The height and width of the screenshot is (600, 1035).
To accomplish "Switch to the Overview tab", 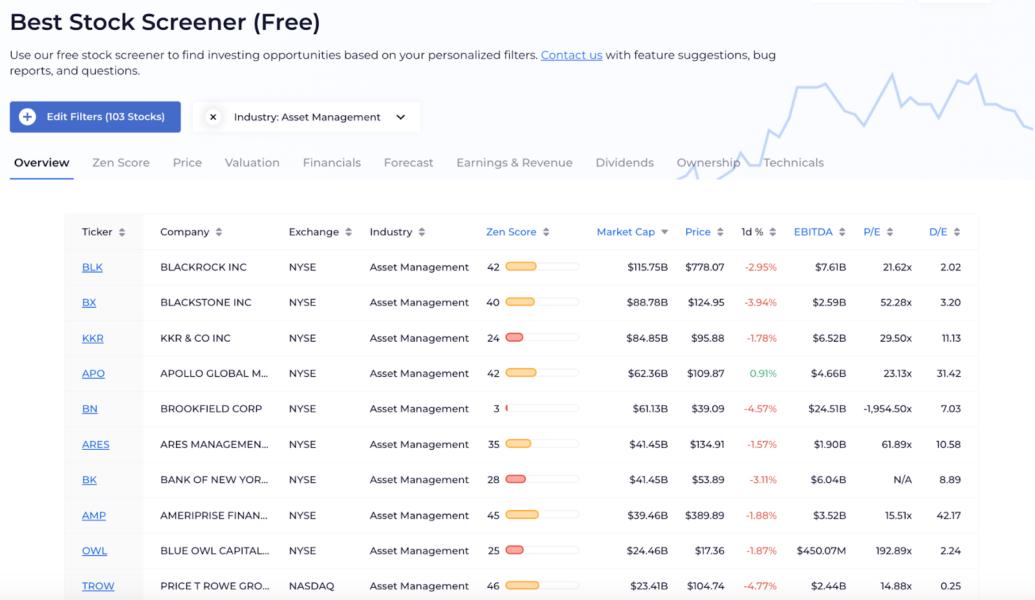I will (42, 162).
